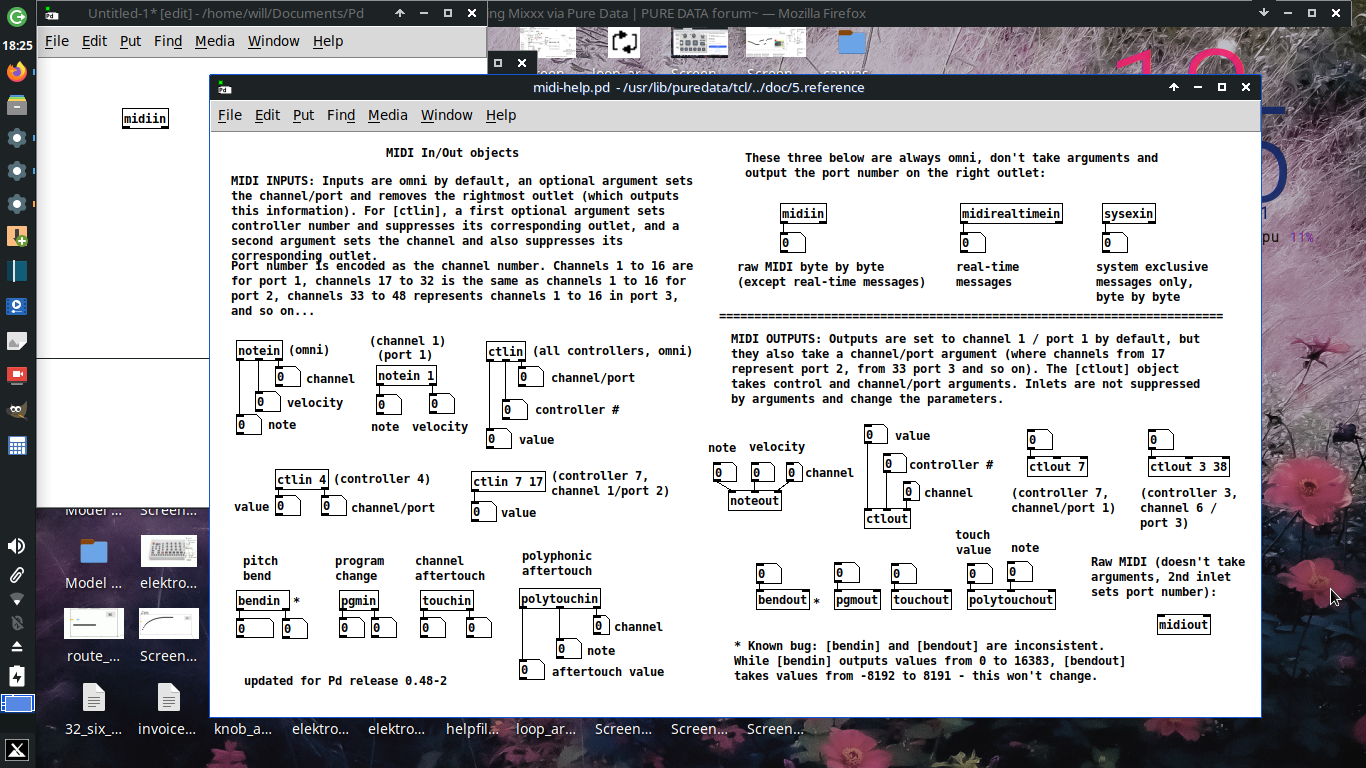Open Window menu in midi-help window

(x=446, y=115)
